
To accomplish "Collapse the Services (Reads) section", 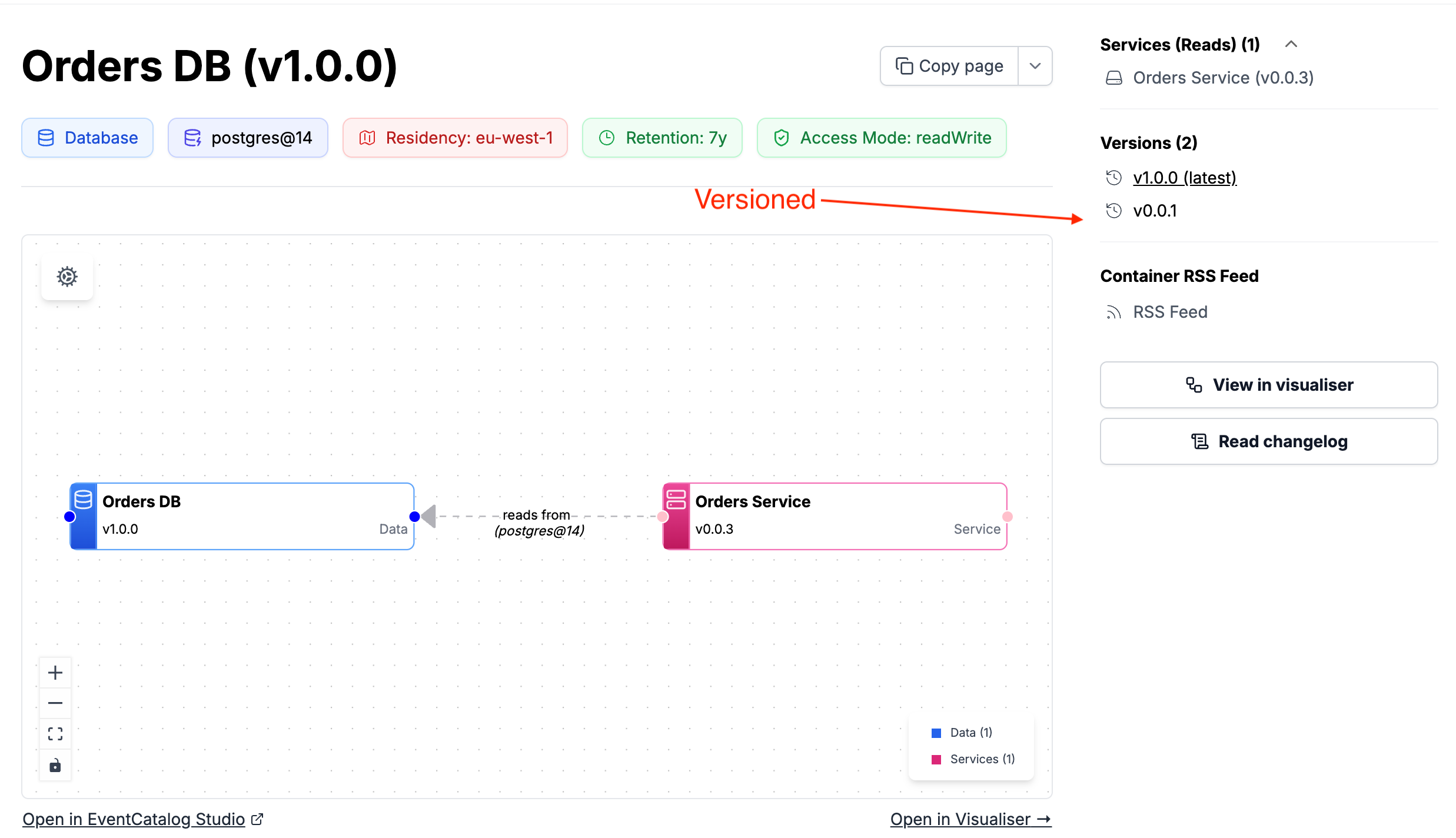I will pyautogui.click(x=1291, y=44).
